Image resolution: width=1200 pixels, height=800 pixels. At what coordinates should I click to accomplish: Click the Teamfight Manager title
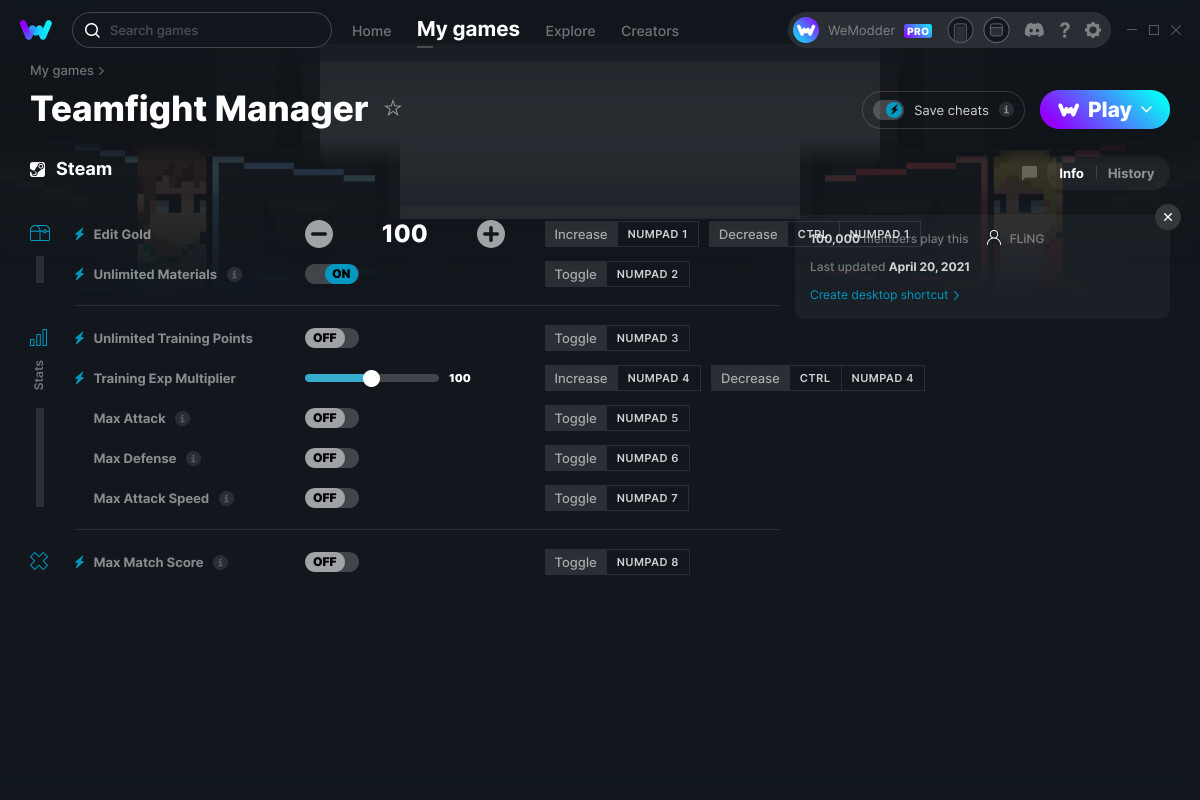[x=200, y=108]
